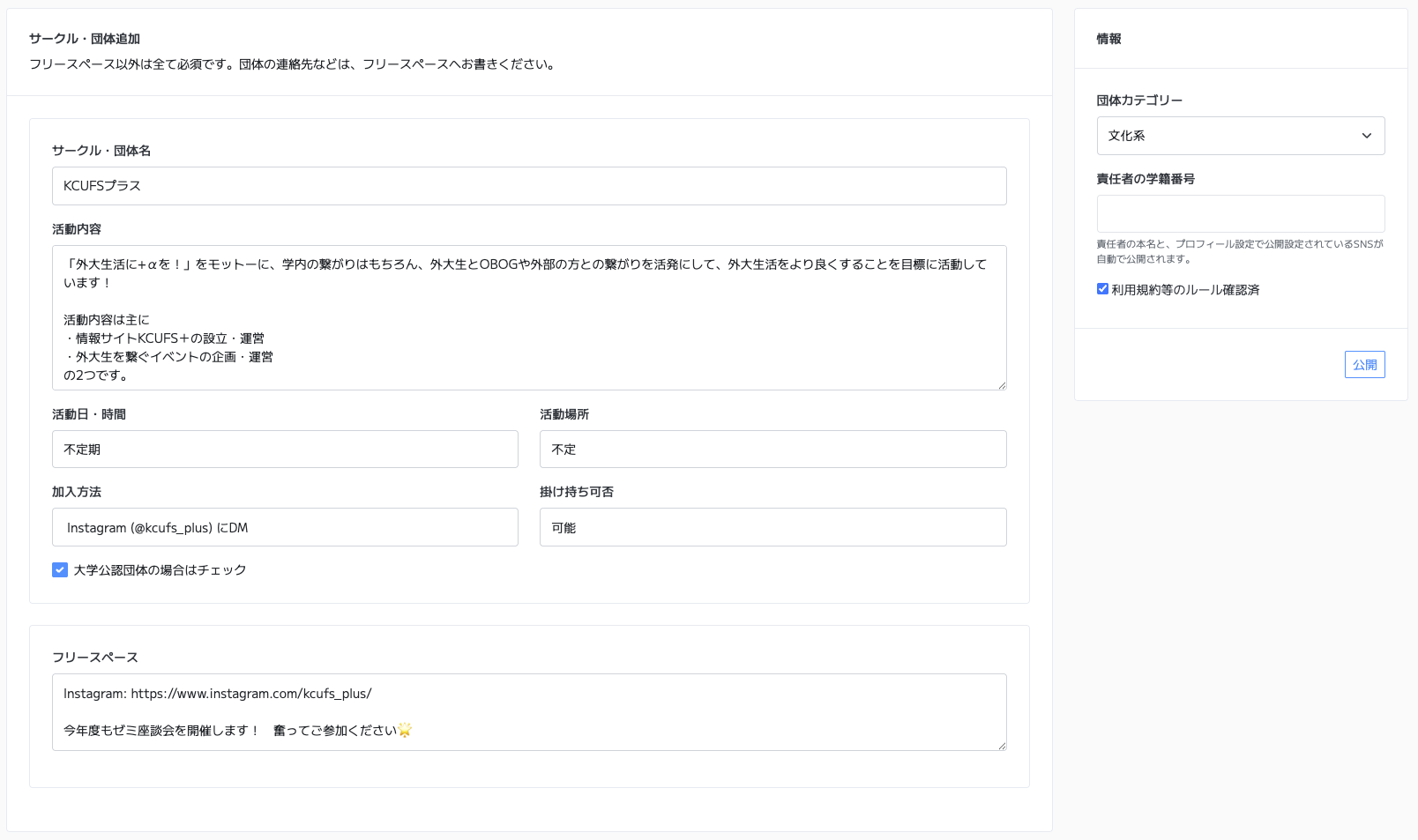Click the empty 責任者の学籍番号 input field
Screen dimensions: 1418x840
(1240, 214)
